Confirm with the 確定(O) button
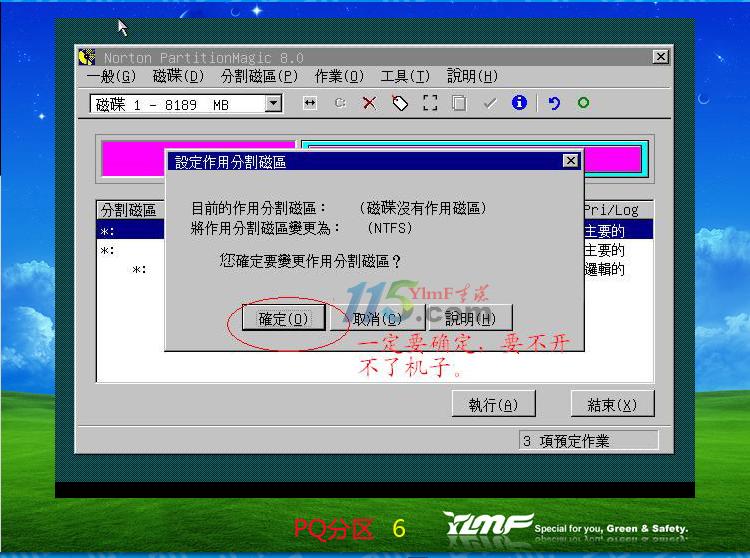 (284, 317)
